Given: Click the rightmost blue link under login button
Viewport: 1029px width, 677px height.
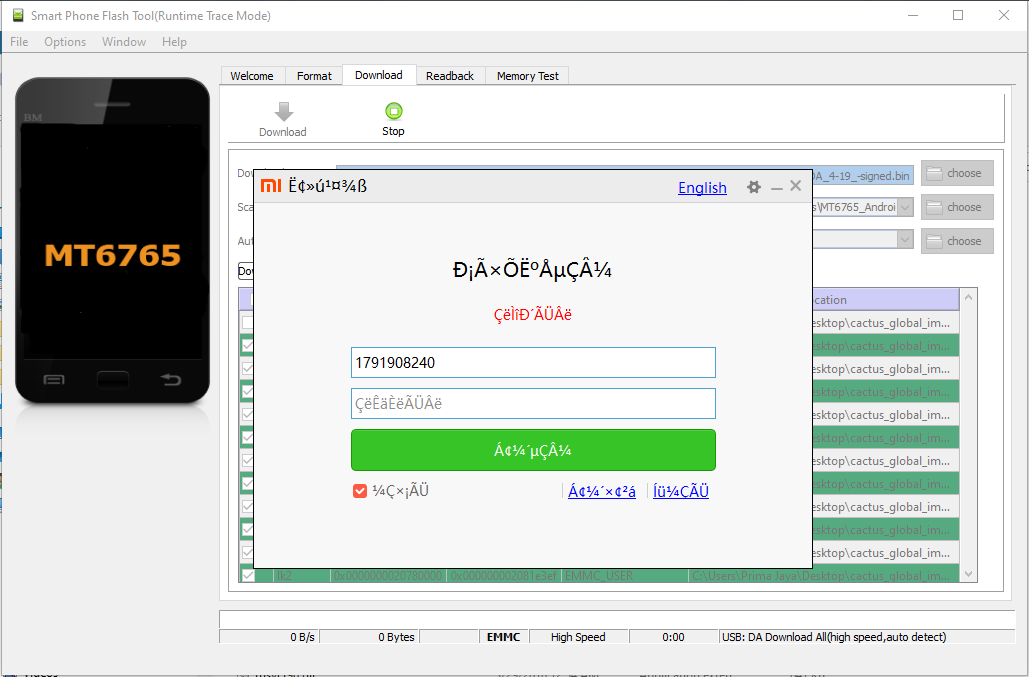Looking at the screenshot, I should tap(681, 491).
